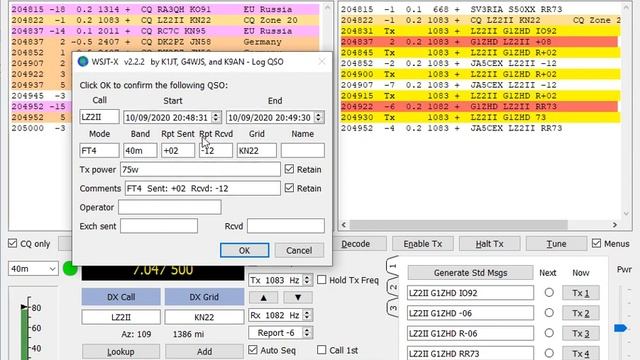Click the Tx 3 button
This screenshot has height=360, width=640.
coord(580,333)
